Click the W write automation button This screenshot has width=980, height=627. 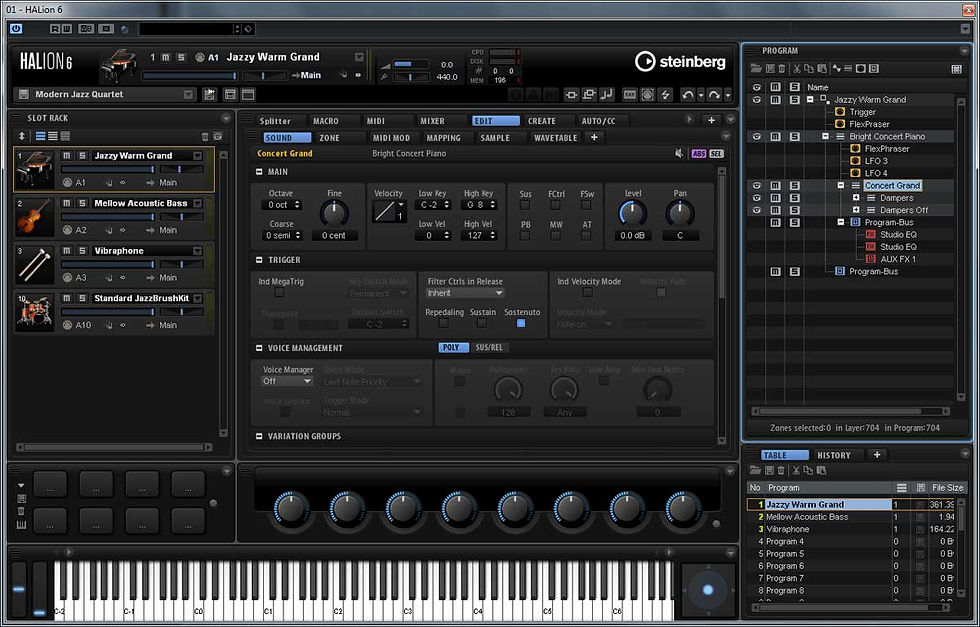click(x=66, y=29)
